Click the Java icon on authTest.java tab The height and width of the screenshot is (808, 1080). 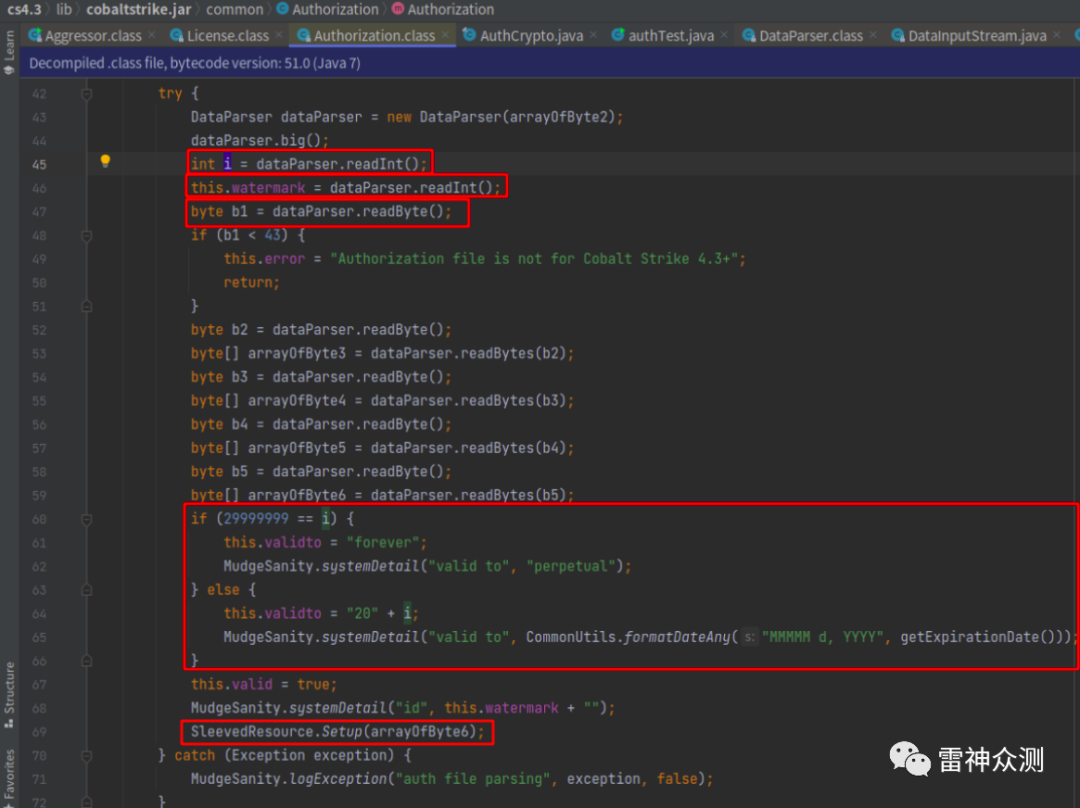tap(618, 34)
